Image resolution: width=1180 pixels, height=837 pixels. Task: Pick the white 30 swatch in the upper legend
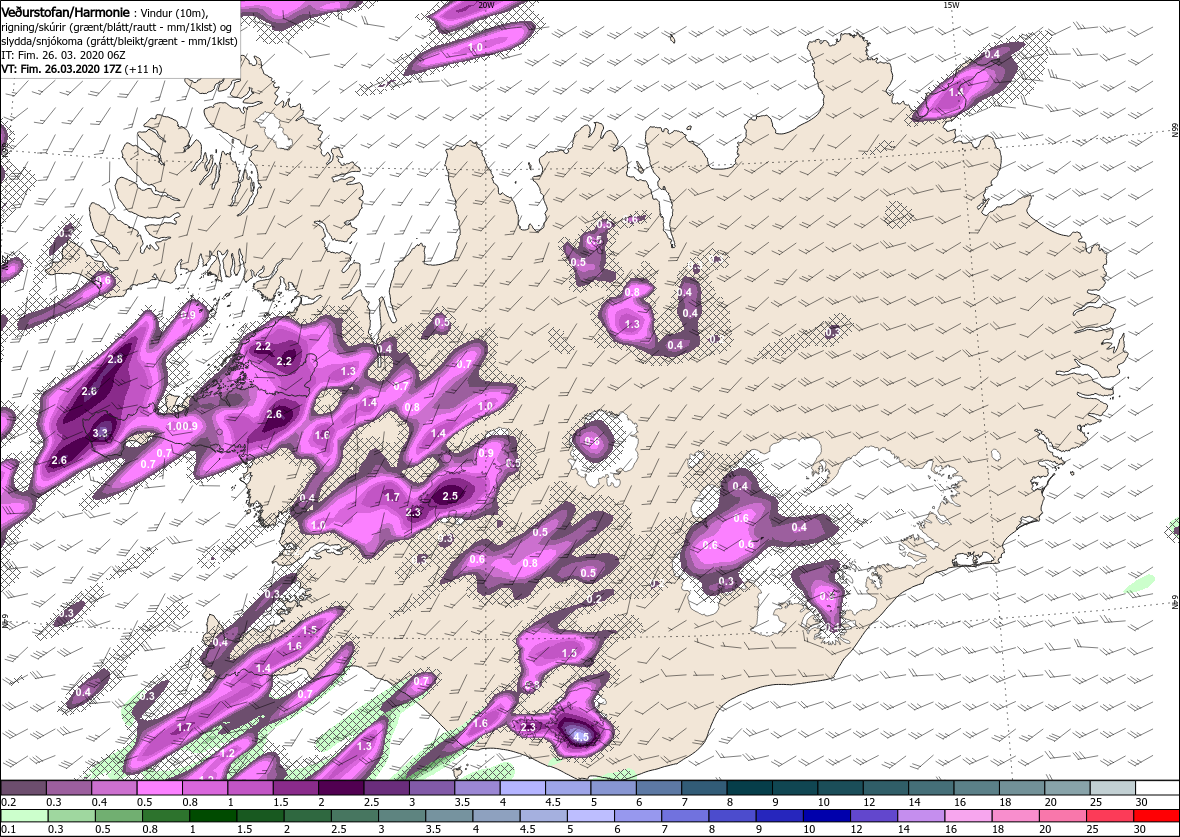click(1158, 787)
